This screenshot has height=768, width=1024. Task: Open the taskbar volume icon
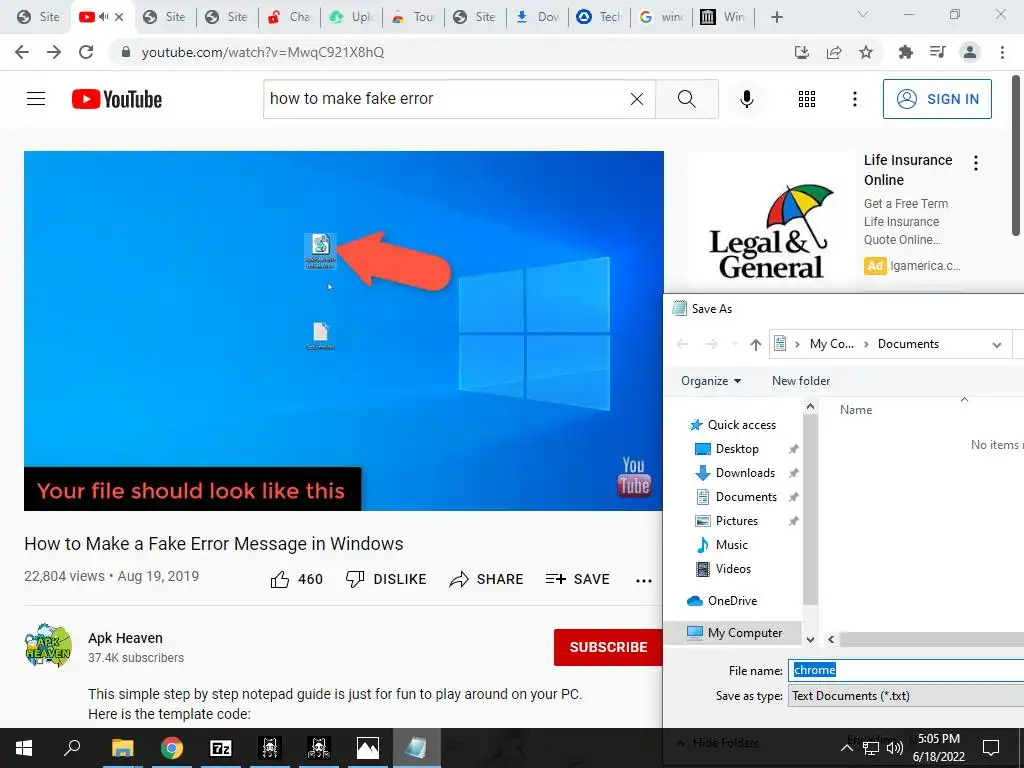click(895, 748)
